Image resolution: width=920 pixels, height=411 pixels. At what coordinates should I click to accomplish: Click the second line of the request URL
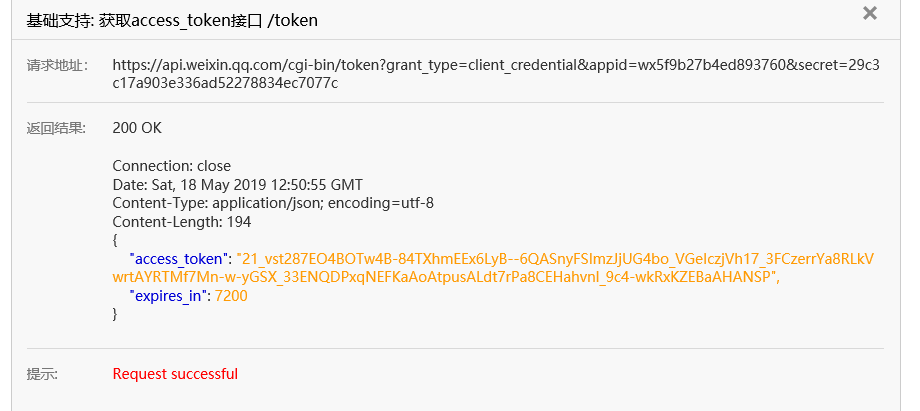[x=225, y=83]
